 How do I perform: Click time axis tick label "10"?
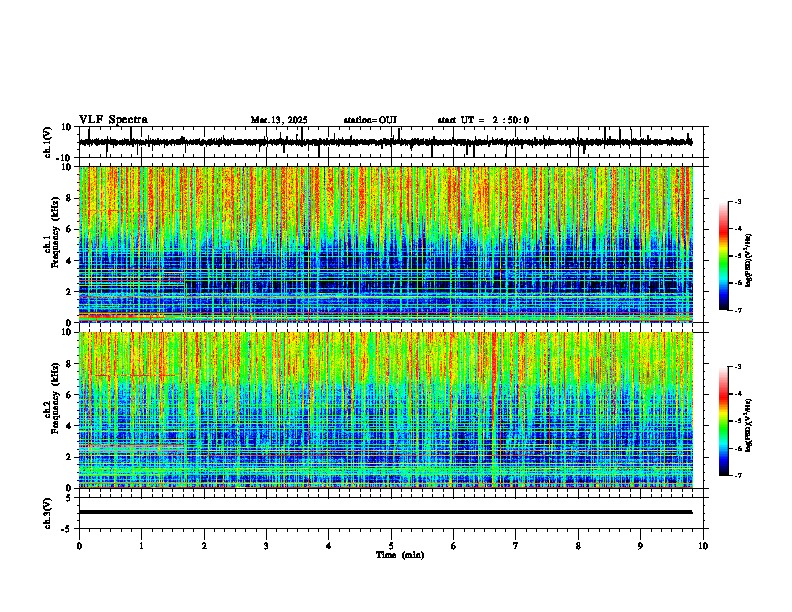pos(703,546)
